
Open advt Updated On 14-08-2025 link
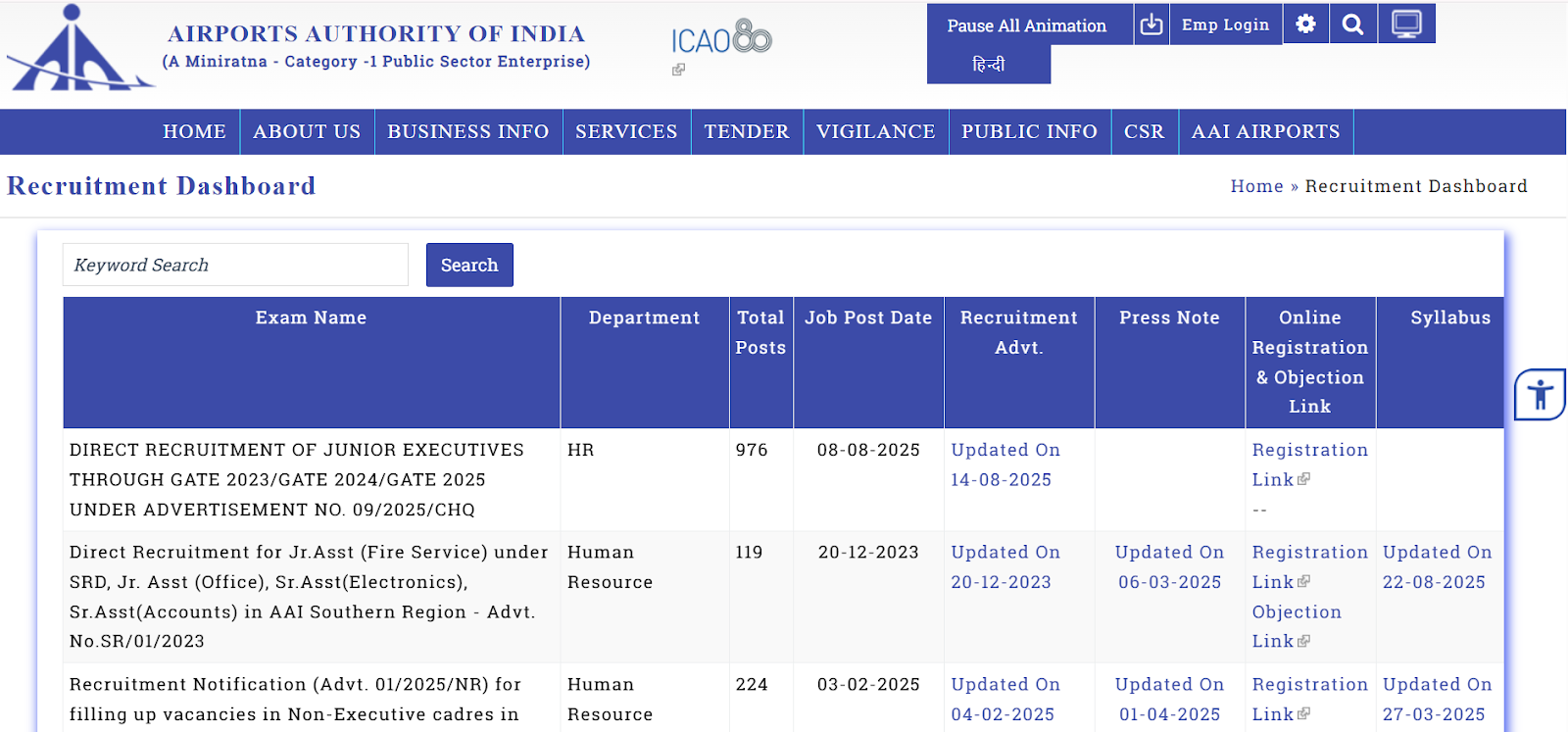coord(1005,464)
